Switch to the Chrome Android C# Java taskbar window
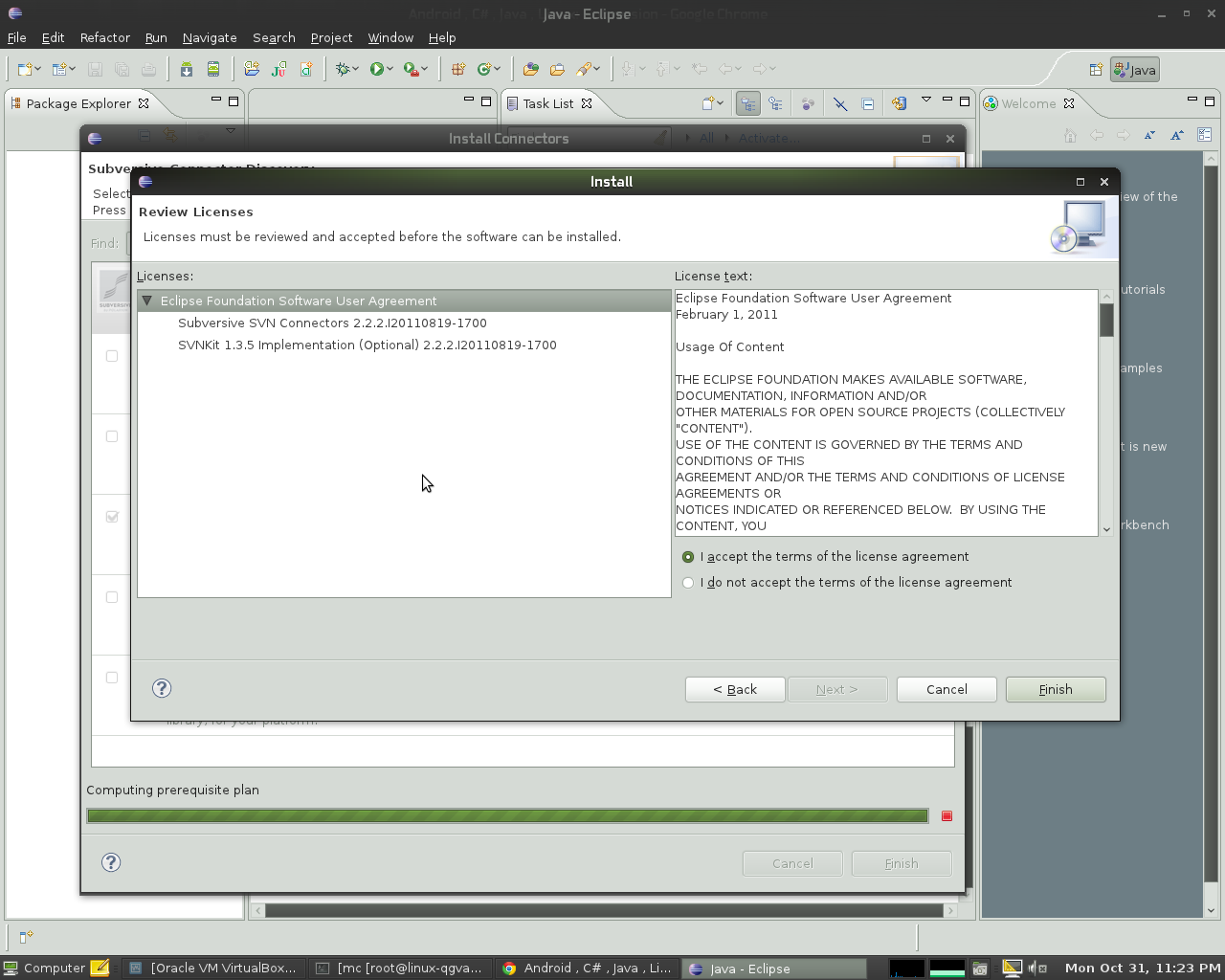Image resolution: width=1225 pixels, height=980 pixels. tap(589, 968)
